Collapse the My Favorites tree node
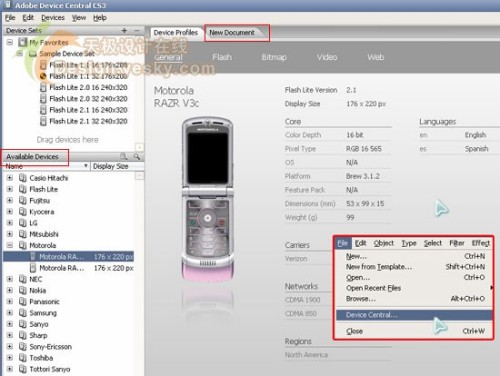Image resolution: width=500 pixels, height=376 pixels. tap(10, 42)
